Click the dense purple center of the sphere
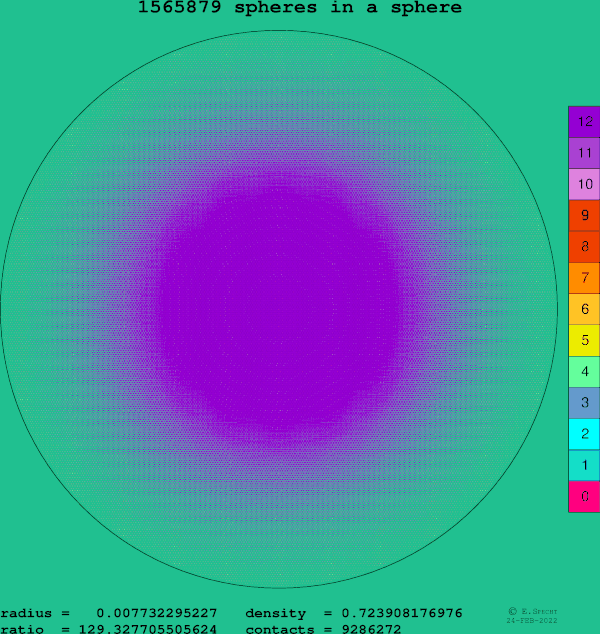This screenshot has height=634, width=600. click(279, 309)
